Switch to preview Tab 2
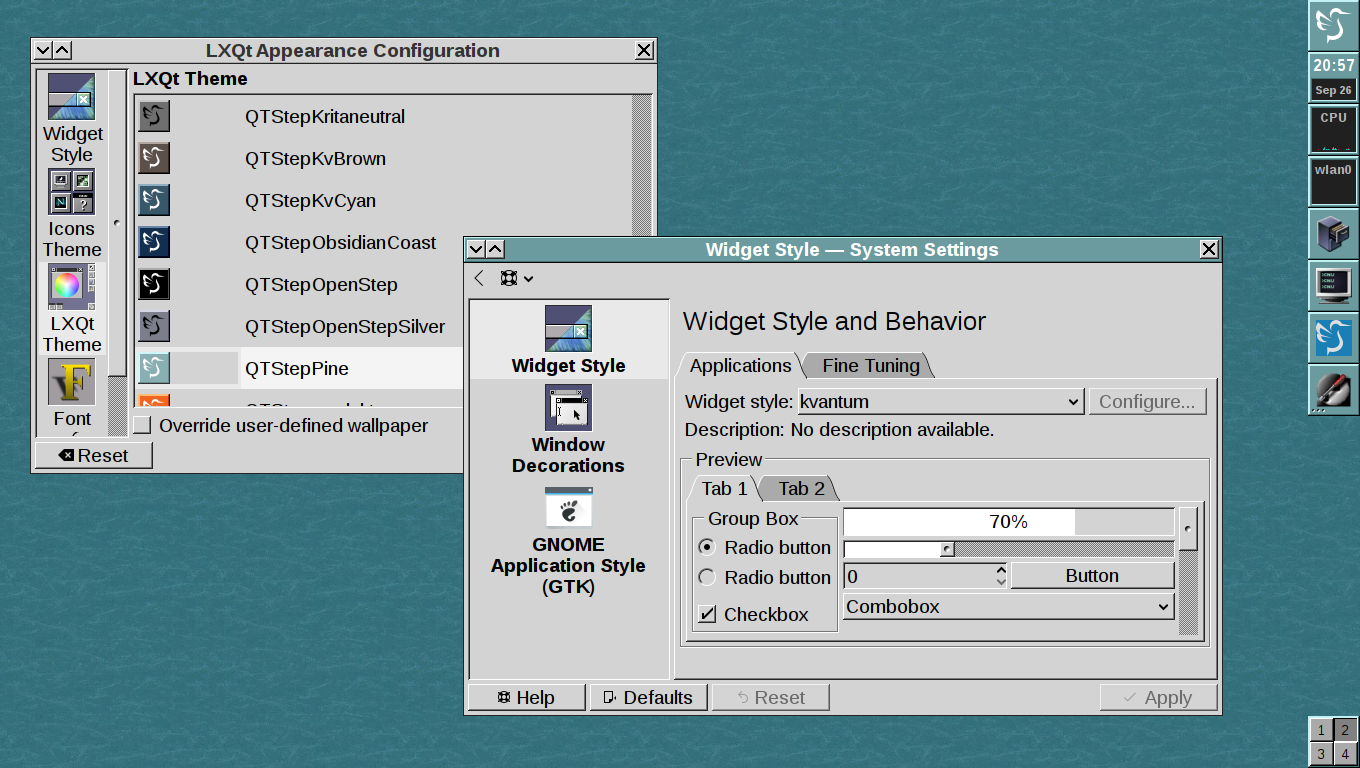This screenshot has width=1360, height=768. pyautogui.click(x=801, y=488)
